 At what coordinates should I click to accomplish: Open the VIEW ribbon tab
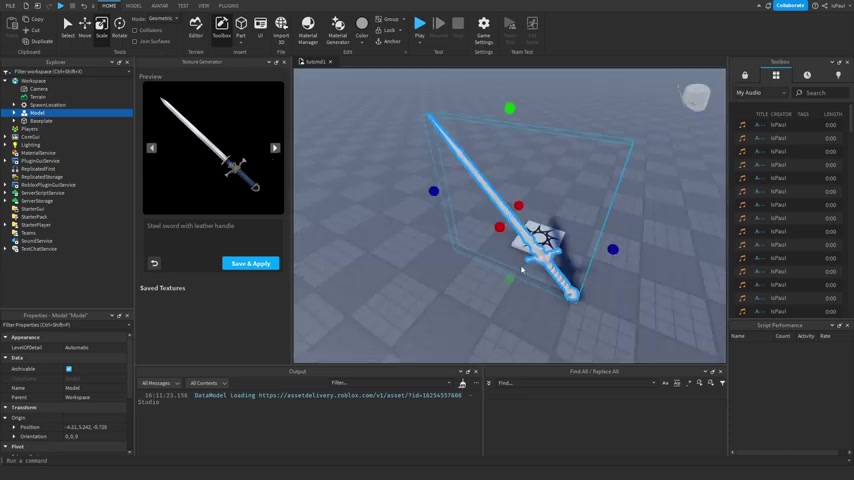pyautogui.click(x=204, y=5)
